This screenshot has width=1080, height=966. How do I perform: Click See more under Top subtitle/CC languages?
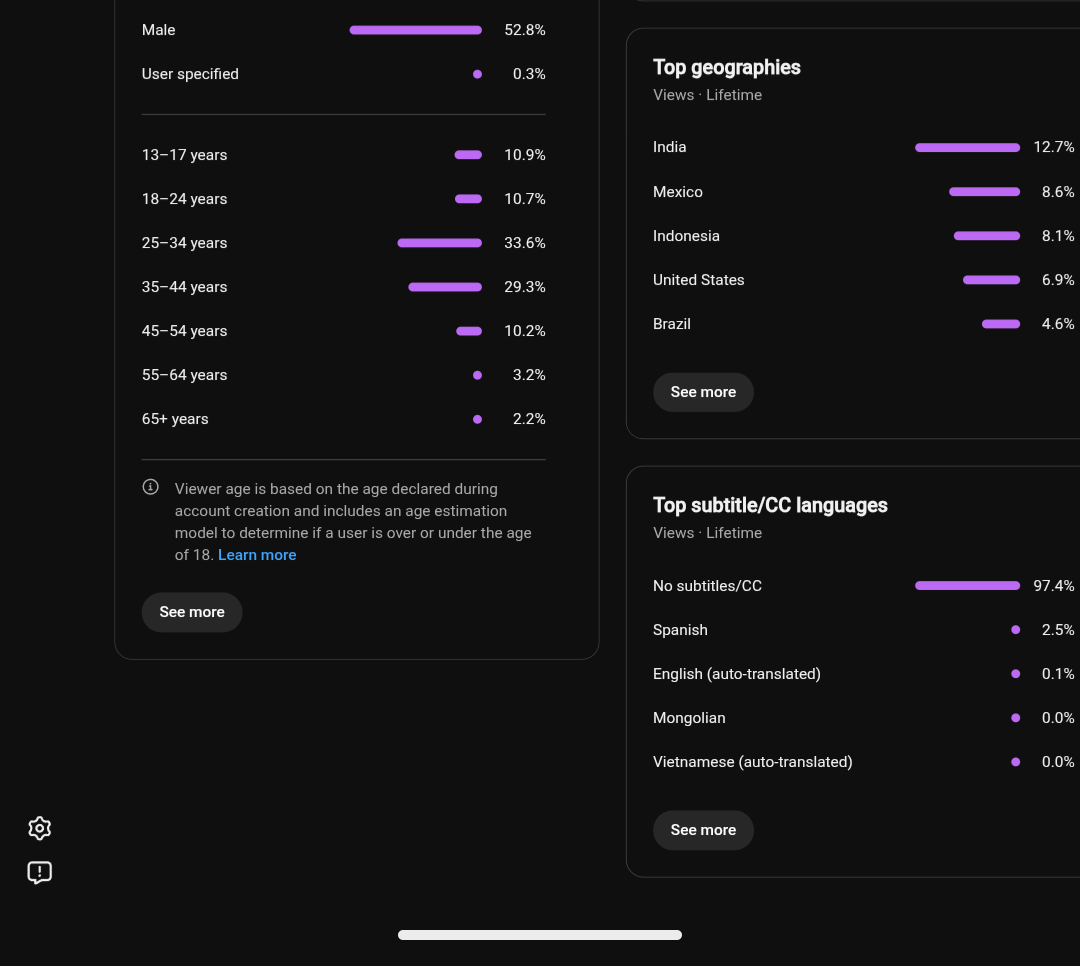[x=703, y=830]
